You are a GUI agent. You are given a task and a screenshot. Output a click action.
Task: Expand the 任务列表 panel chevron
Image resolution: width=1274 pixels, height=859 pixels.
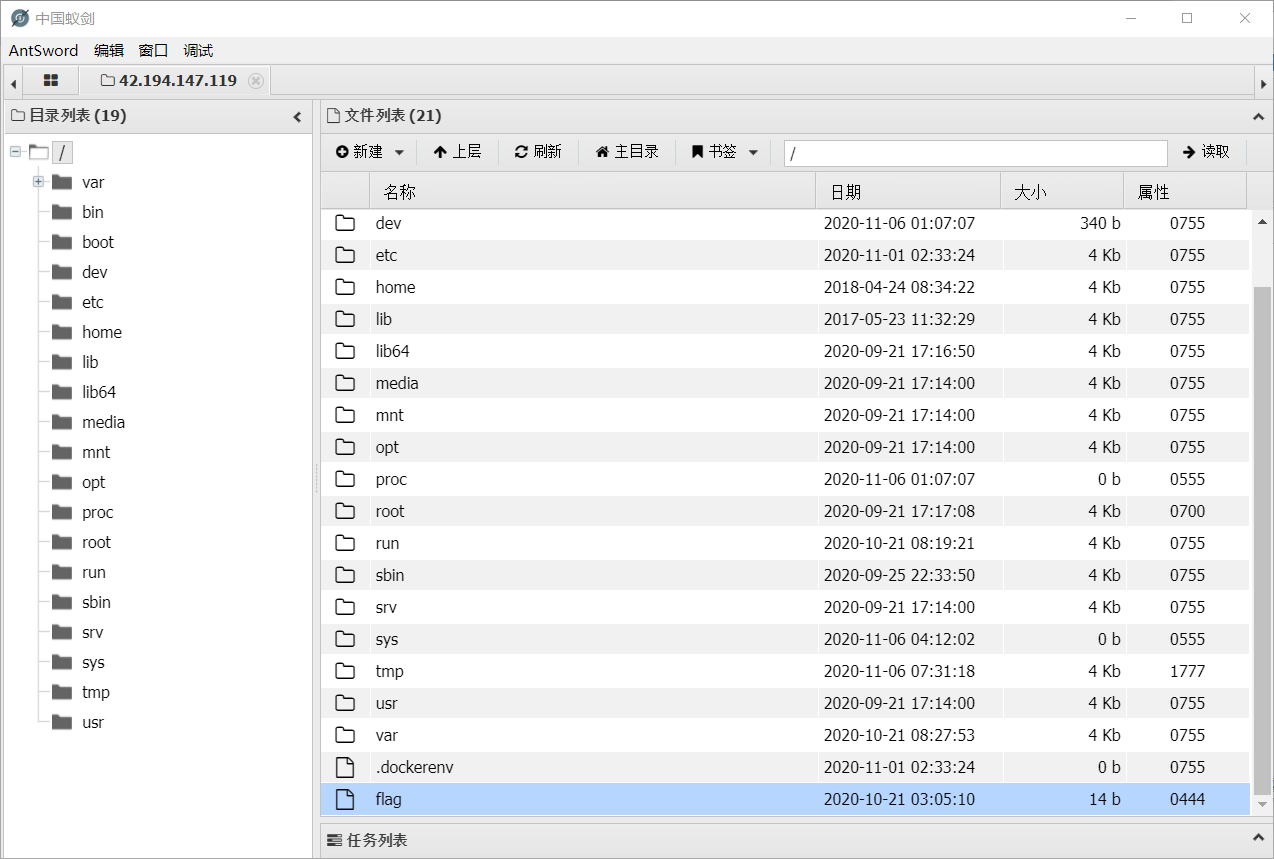pos(1258,838)
